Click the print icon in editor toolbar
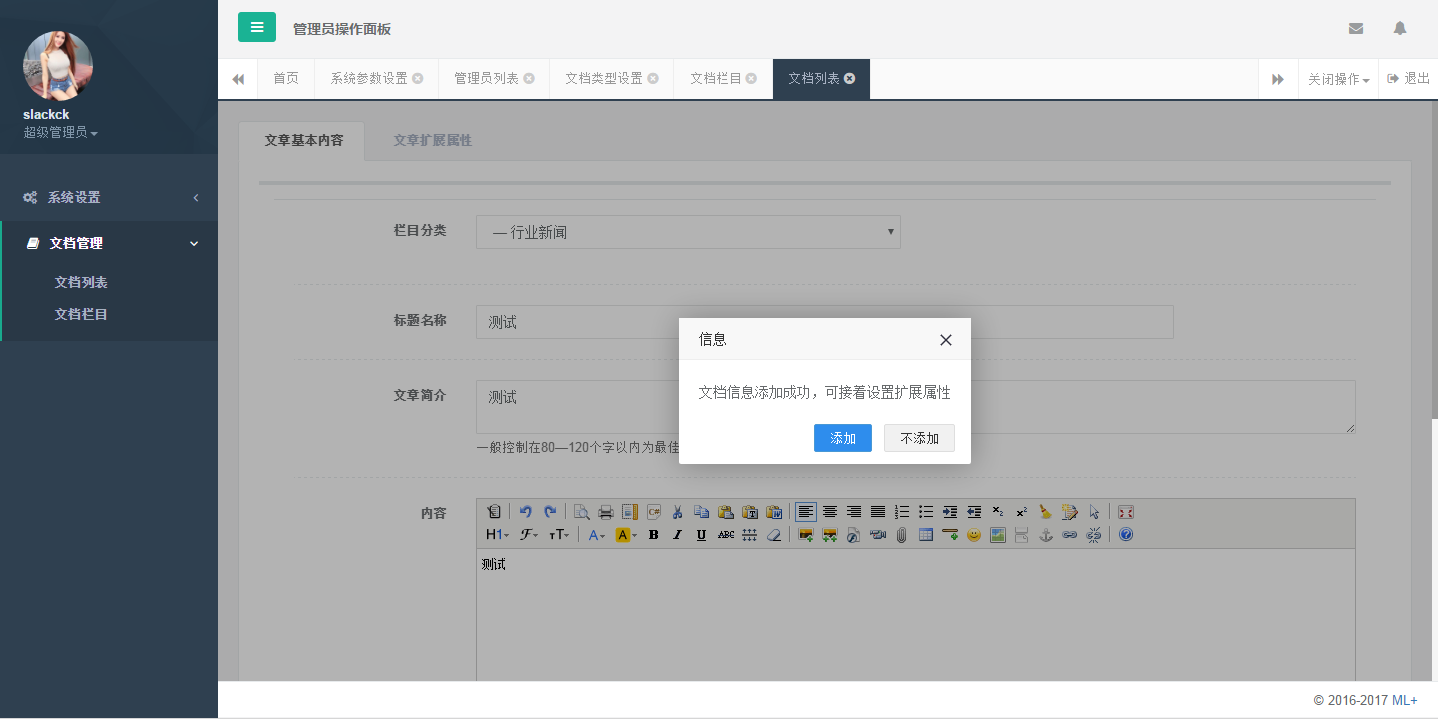Image resolution: width=1438 pixels, height=719 pixels. pos(605,512)
